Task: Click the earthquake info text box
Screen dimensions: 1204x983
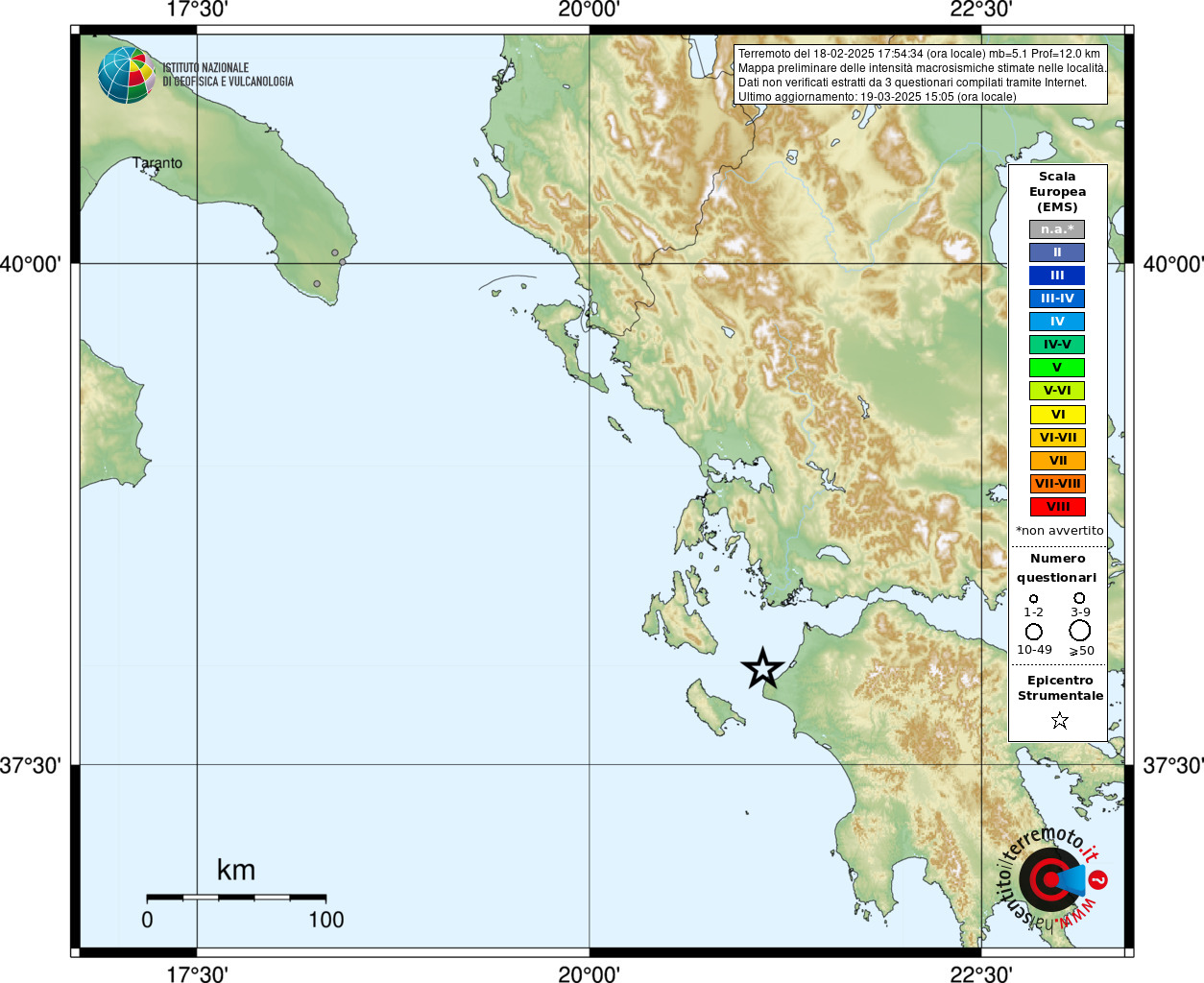Action: pyautogui.click(x=921, y=75)
